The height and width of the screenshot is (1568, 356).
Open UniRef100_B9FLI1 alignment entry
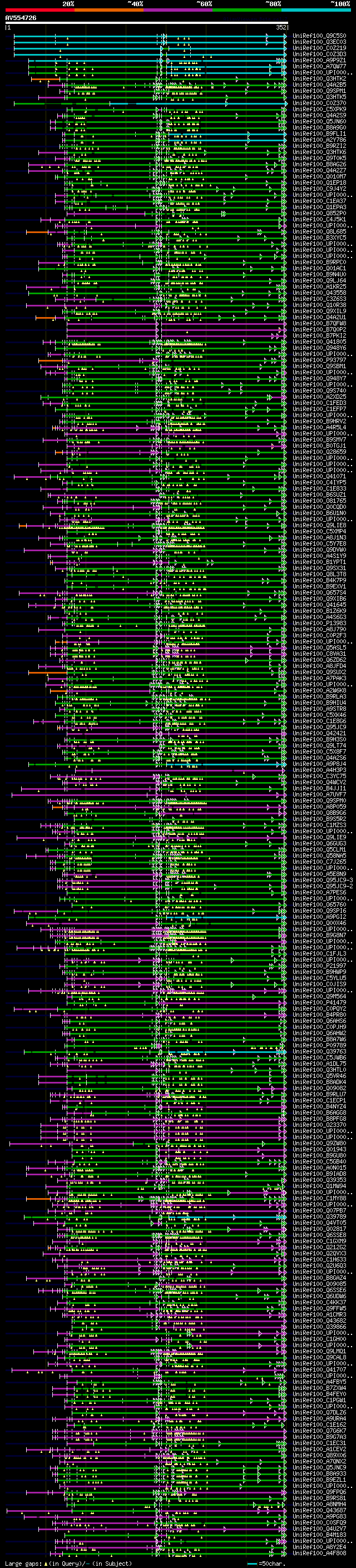(x=319, y=133)
